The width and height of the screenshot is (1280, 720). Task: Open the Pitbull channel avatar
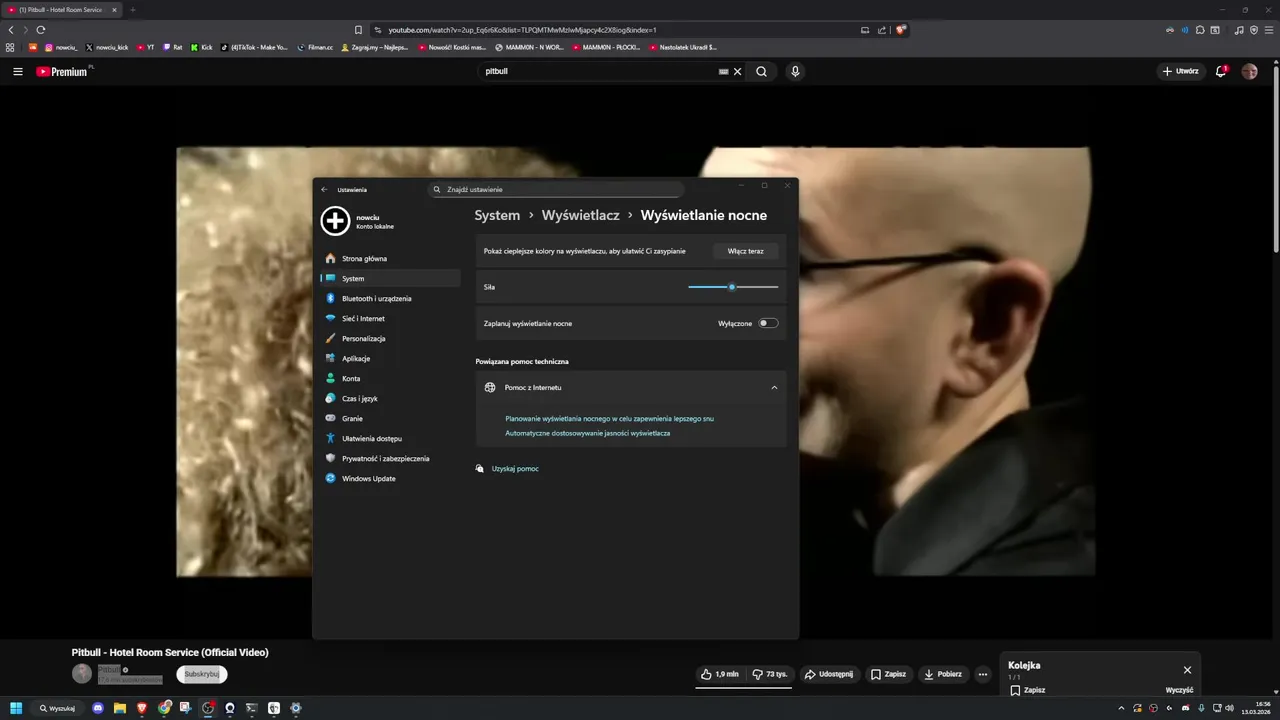point(82,674)
